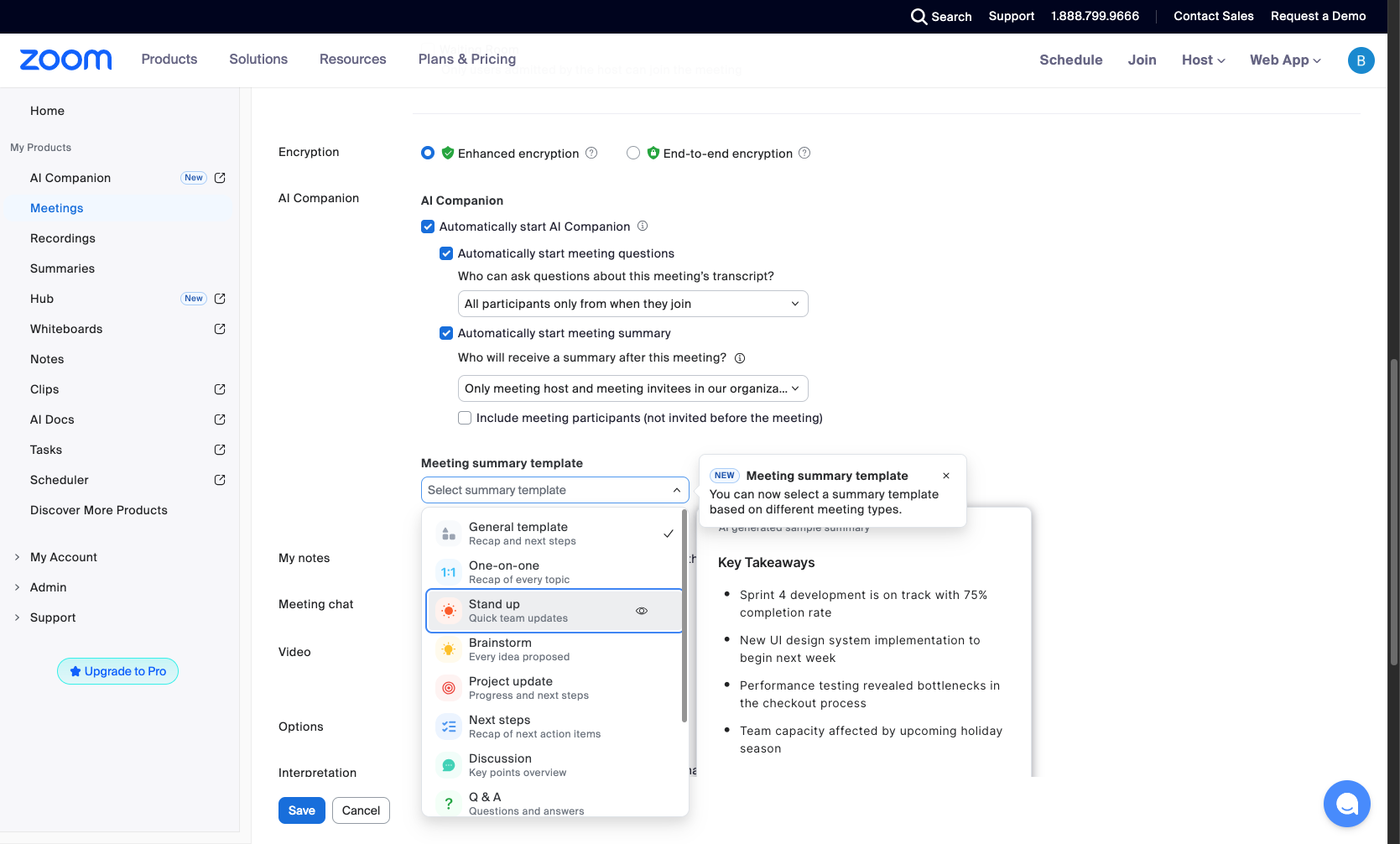Screen dimensions: 1400x844
Task: Open summary recipients dropdown
Action: [633, 388]
